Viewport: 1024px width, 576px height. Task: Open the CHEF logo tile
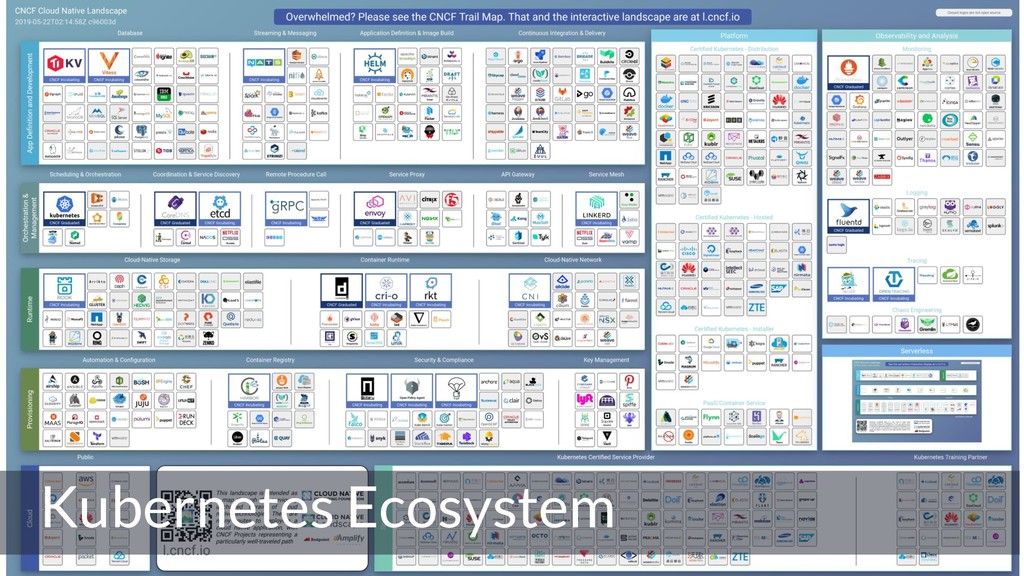click(x=186, y=381)
